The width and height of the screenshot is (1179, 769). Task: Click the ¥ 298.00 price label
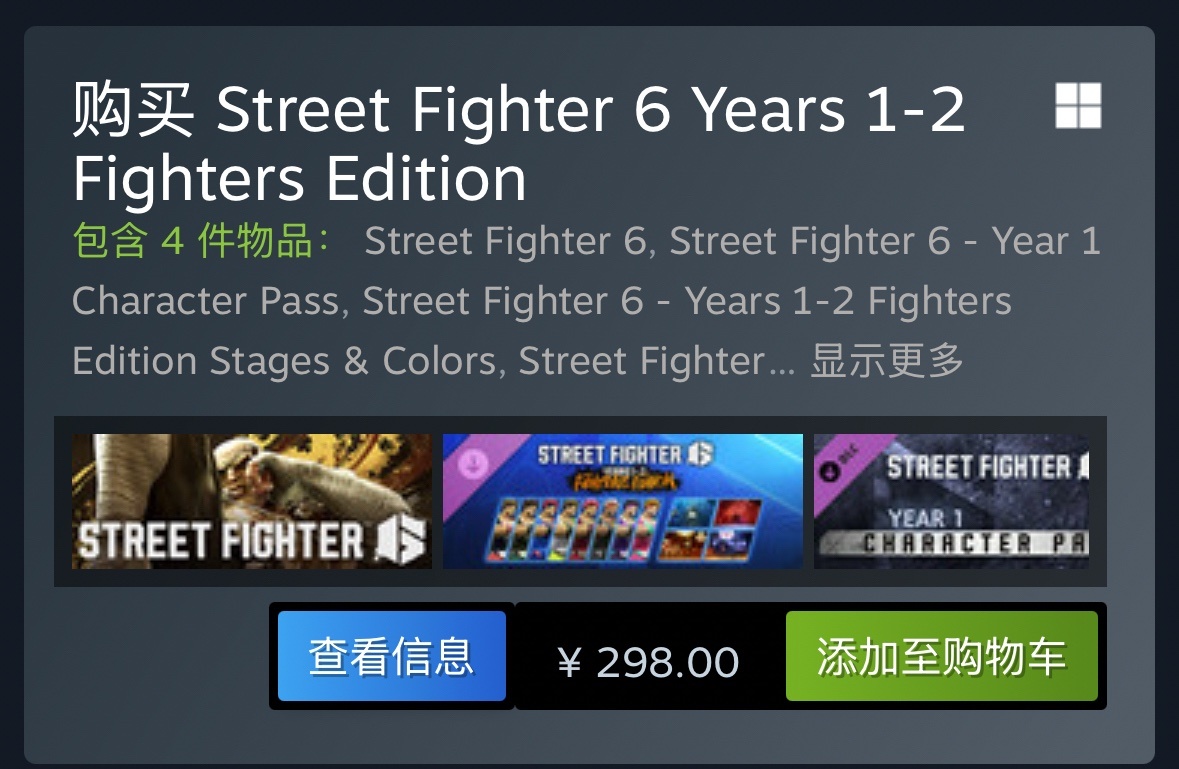click(648, 662)
